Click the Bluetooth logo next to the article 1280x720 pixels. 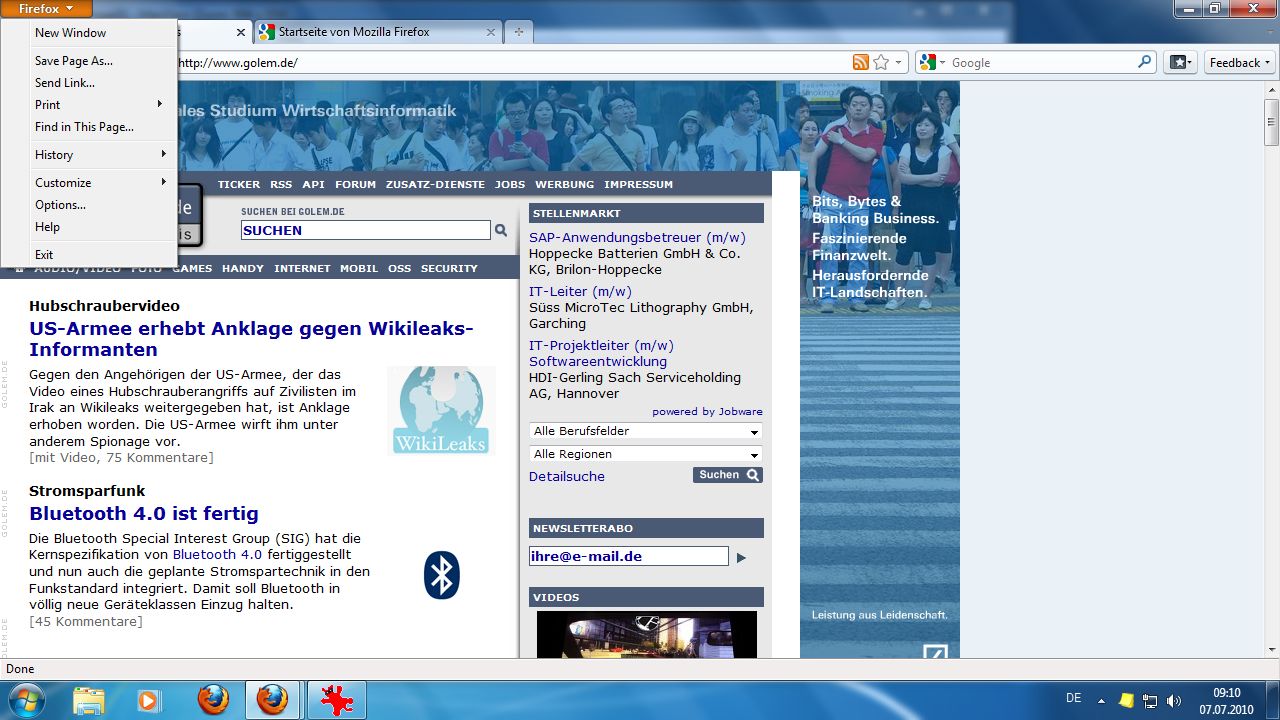point(441,575)
